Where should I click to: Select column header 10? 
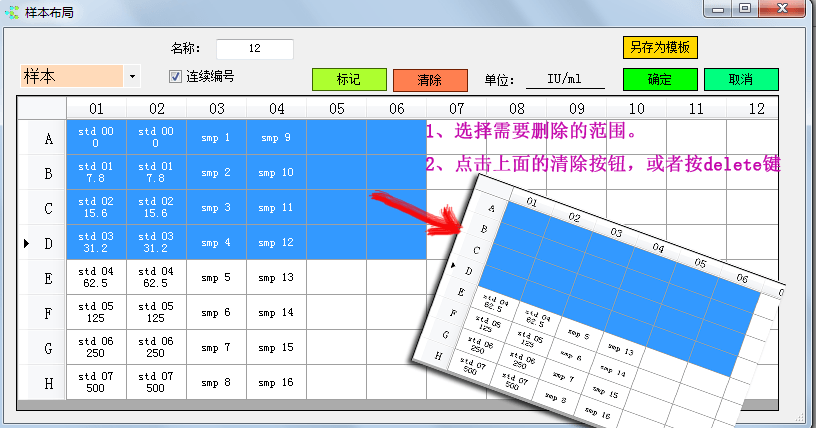tap(636, 109)
